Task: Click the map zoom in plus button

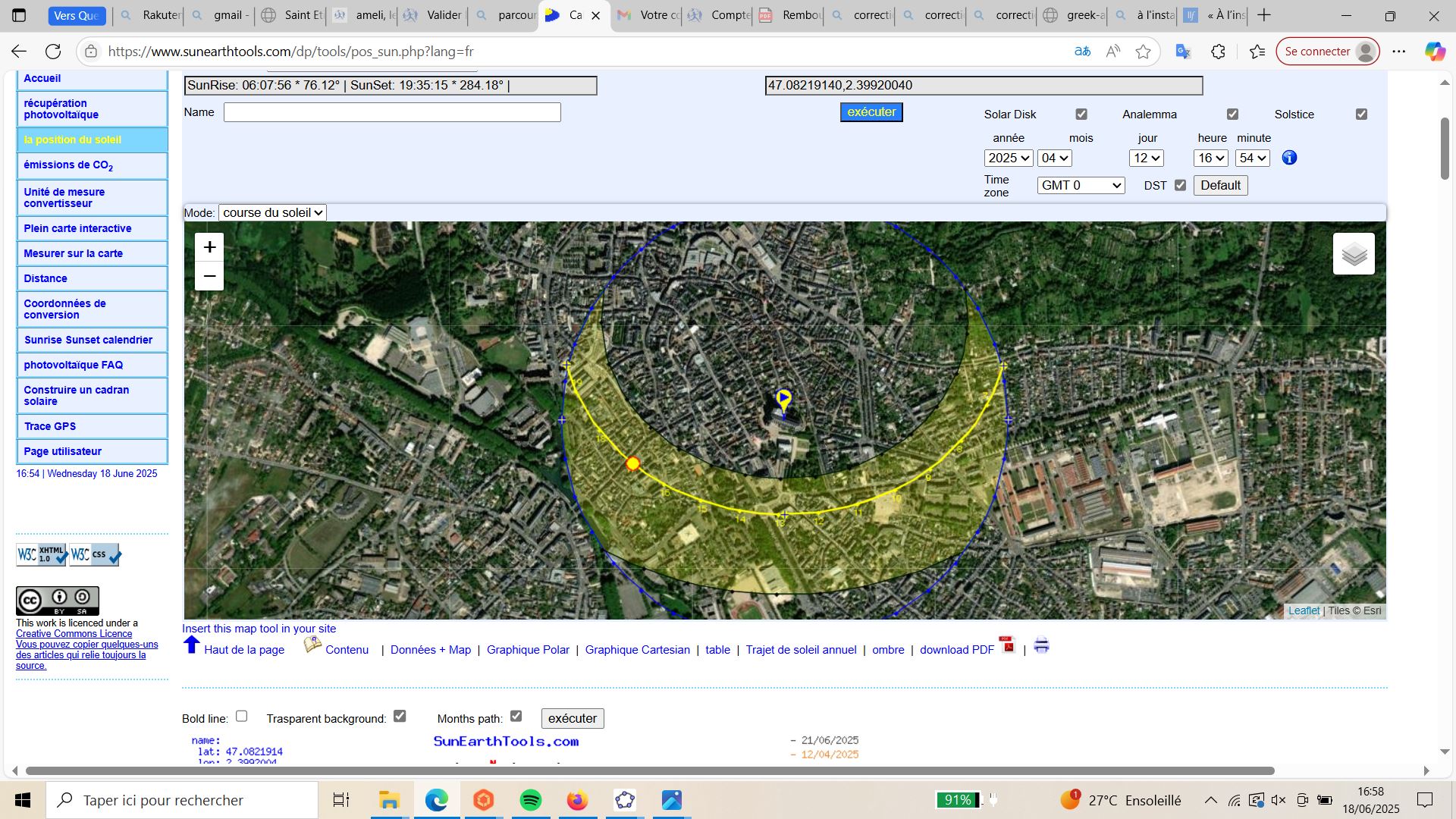Action: click(x=209, y=247)
